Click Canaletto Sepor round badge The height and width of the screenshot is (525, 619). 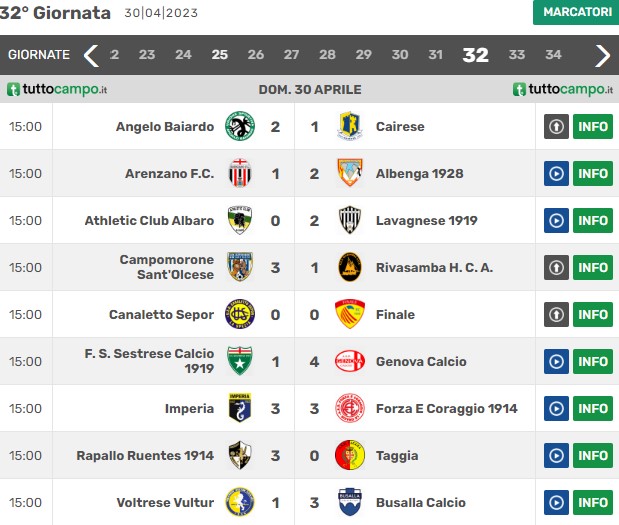[x=240, y=314]
